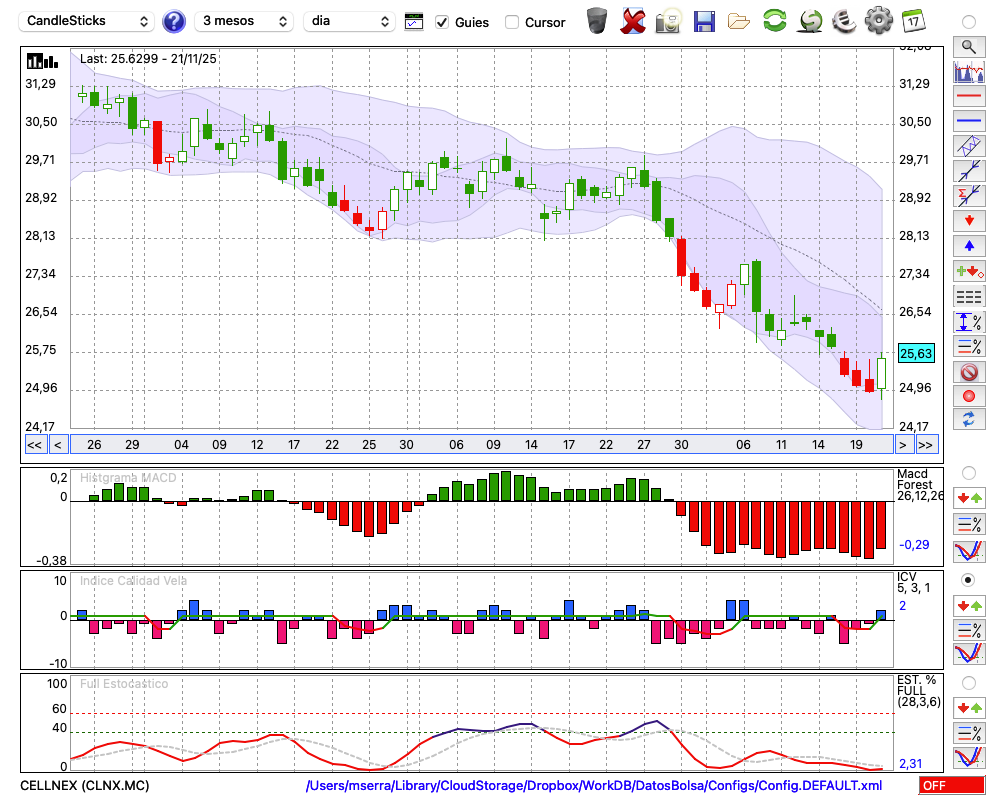Select the red horizontal line tool

969,96
